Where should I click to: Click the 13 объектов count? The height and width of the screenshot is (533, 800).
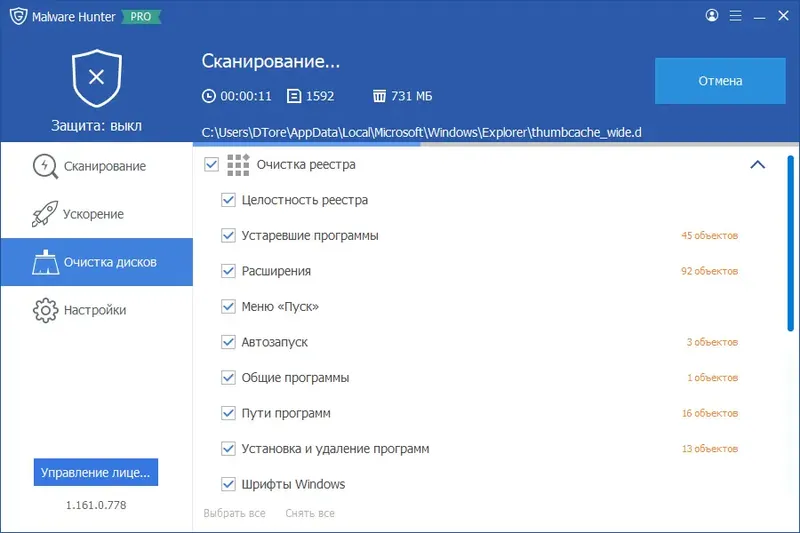coord(710,449)
